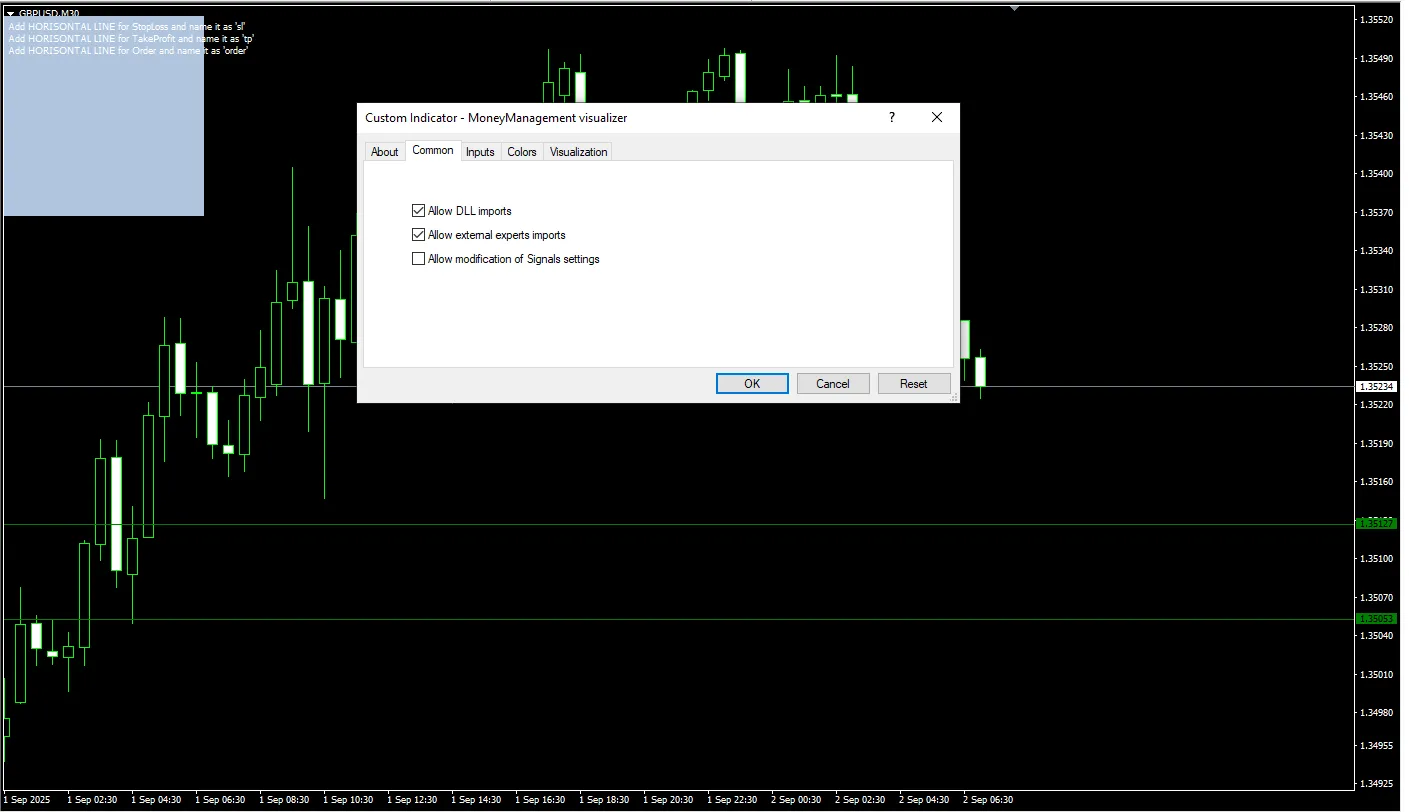
Task: Click the Cancel button
Action: tap(833, 384)
